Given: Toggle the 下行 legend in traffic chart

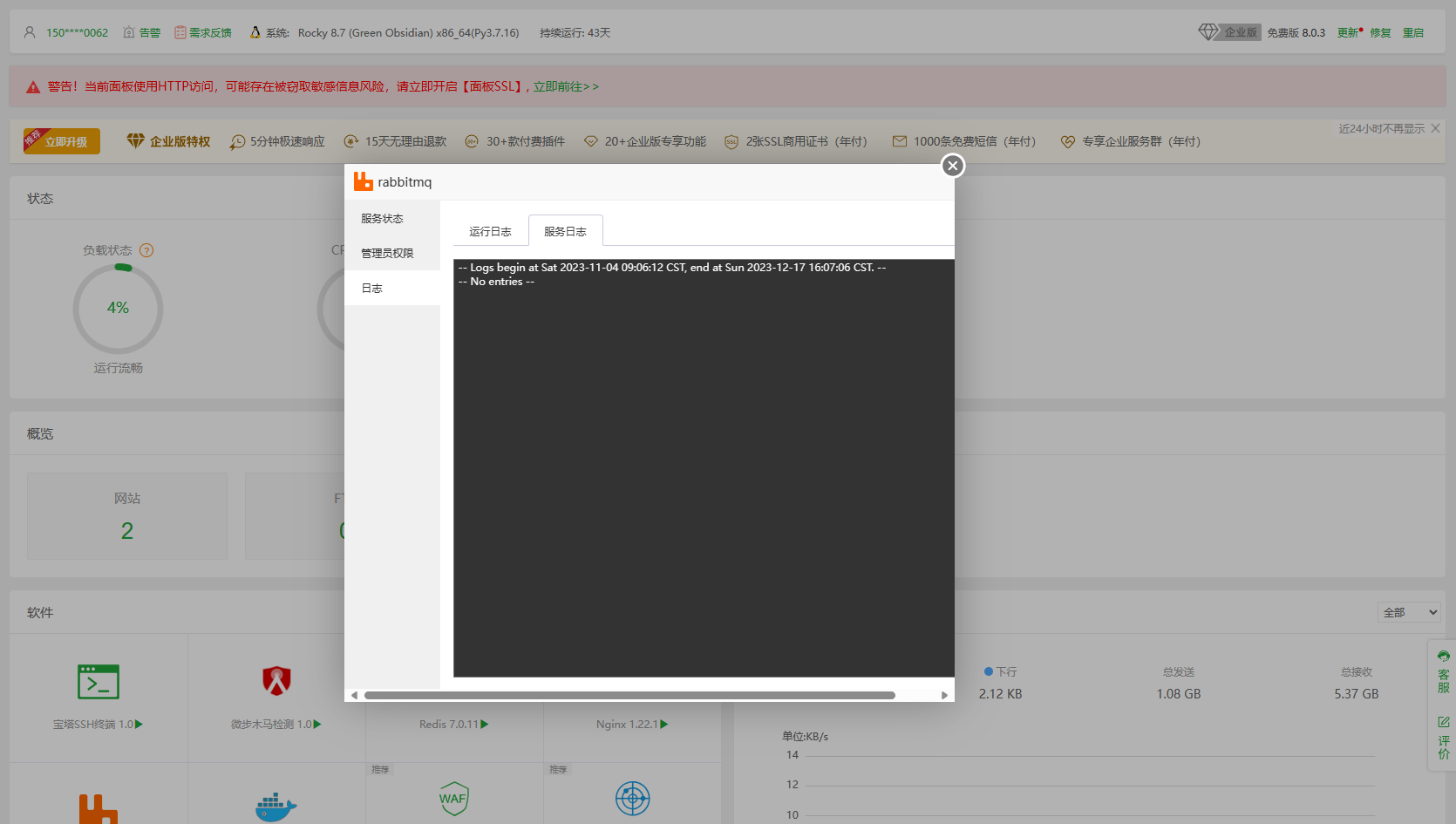Looking at the screenshot, I should 1000,671.
